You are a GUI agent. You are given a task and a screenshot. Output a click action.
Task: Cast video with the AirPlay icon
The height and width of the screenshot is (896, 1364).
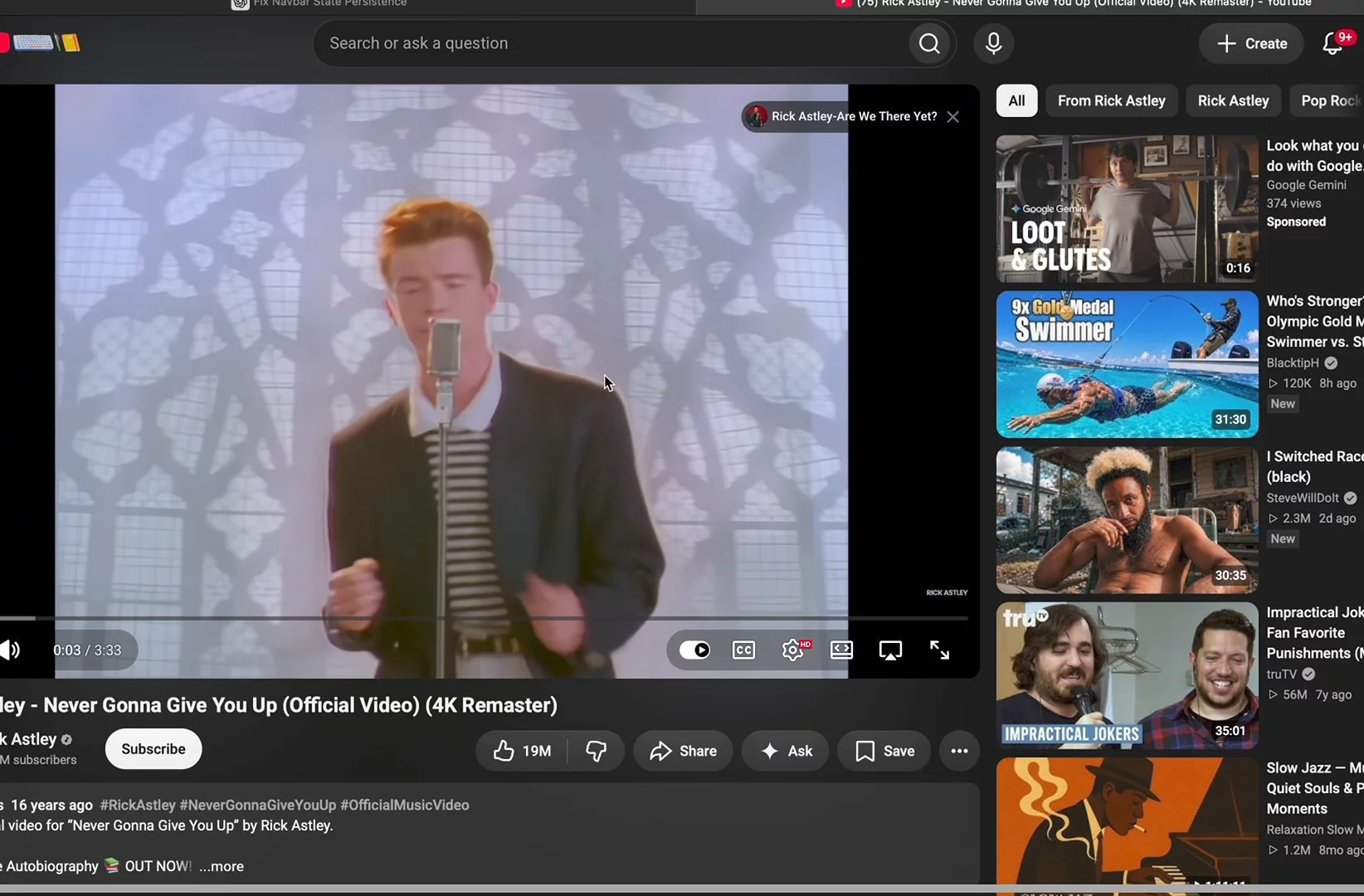890,650
